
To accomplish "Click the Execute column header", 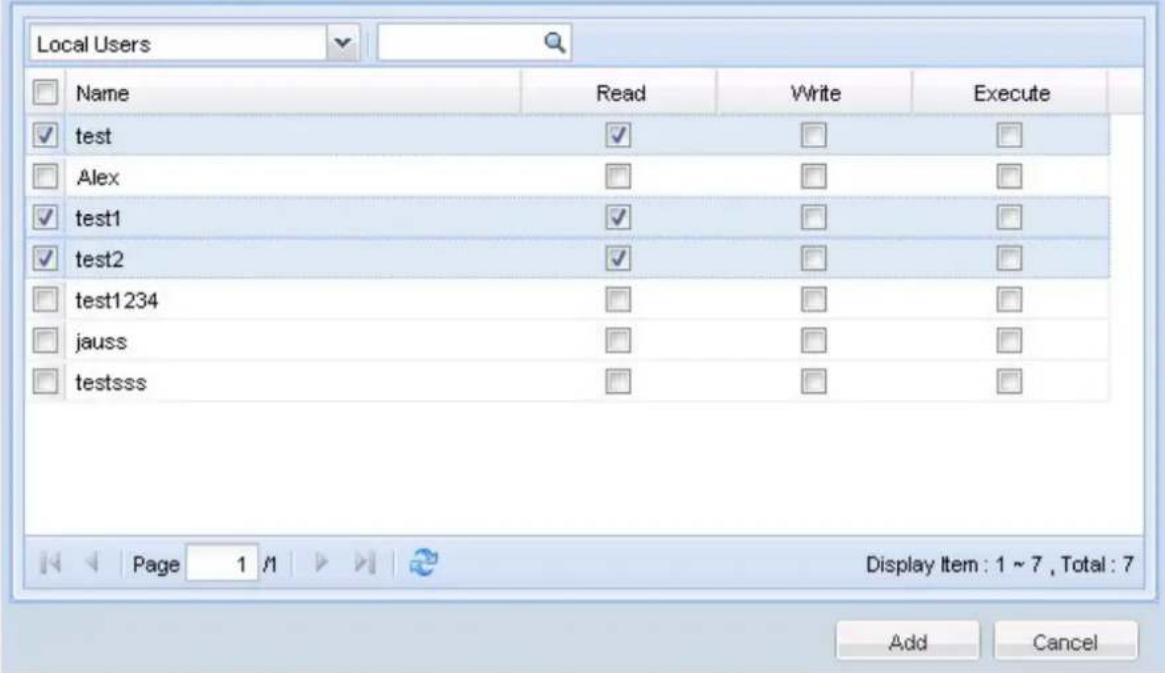I will [x=1010, y=93].
